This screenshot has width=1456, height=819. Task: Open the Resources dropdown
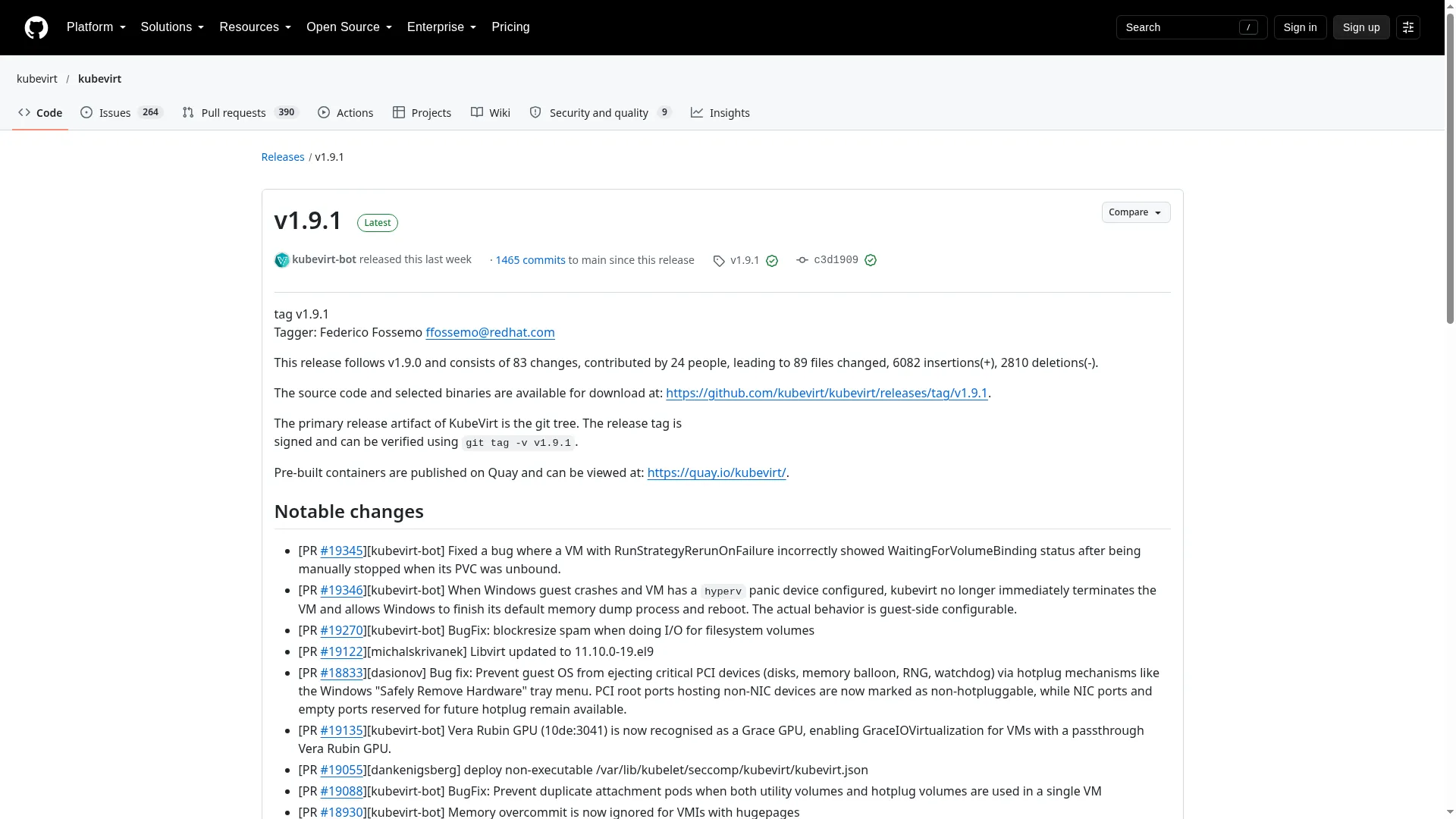256,27
